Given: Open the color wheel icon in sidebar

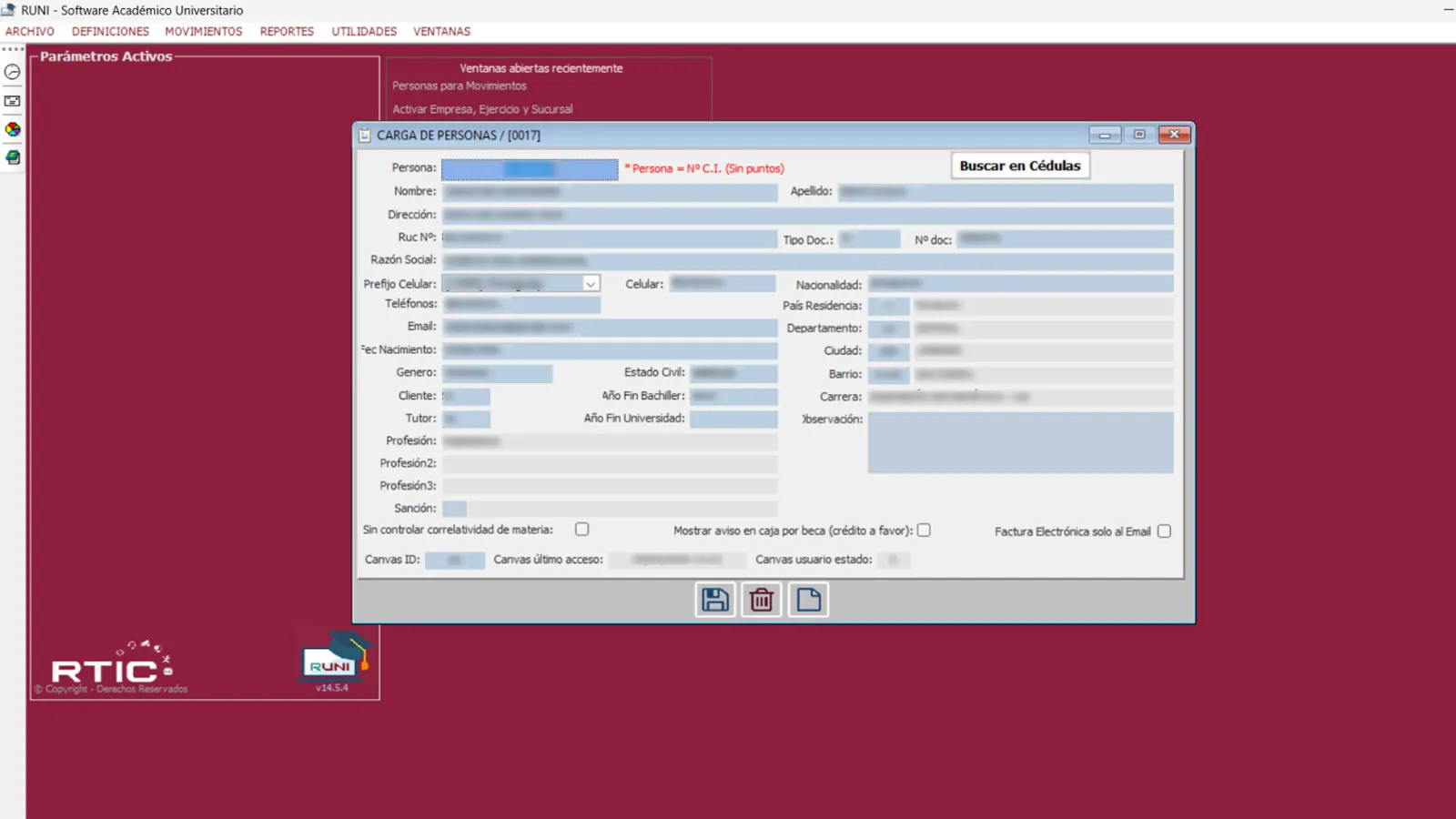Looking at the screenshot, I should pyautogui.click(x=13, y=129).
